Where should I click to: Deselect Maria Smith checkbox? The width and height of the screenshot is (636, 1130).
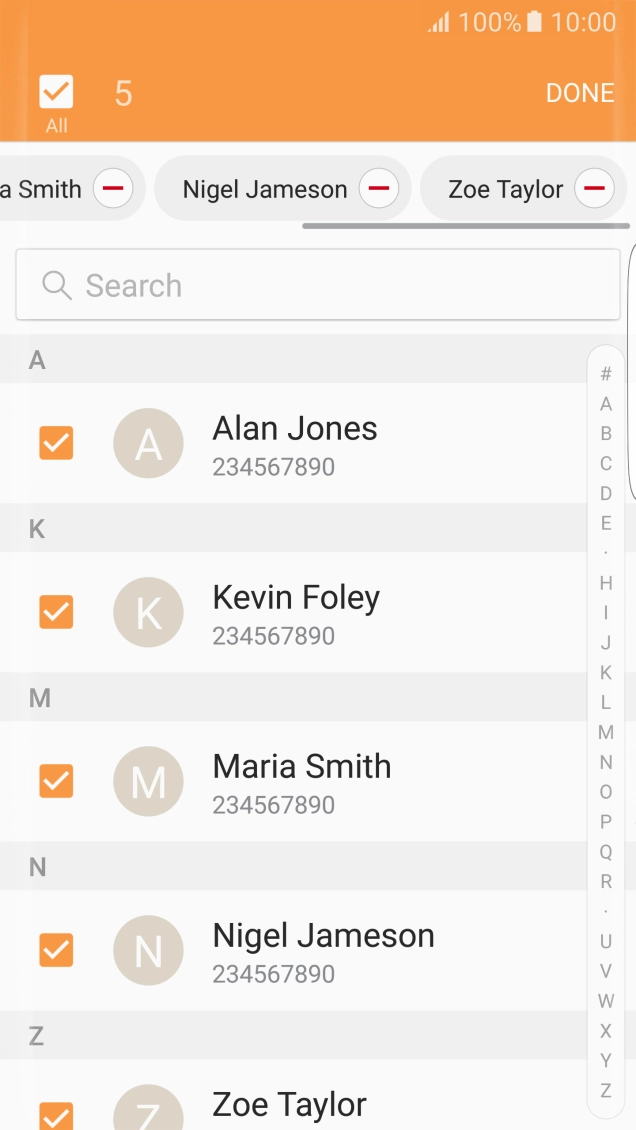click(56, 780)
